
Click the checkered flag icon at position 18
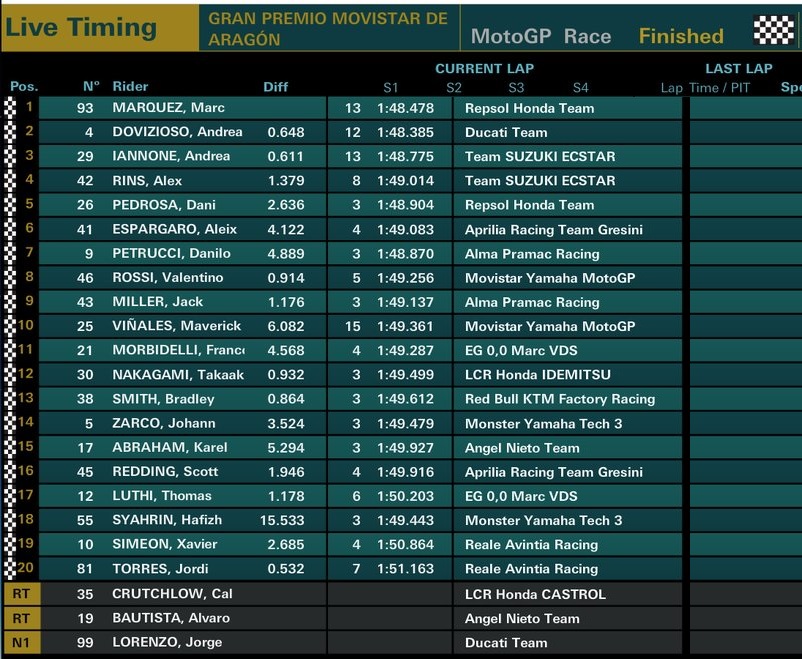(12, 520)
